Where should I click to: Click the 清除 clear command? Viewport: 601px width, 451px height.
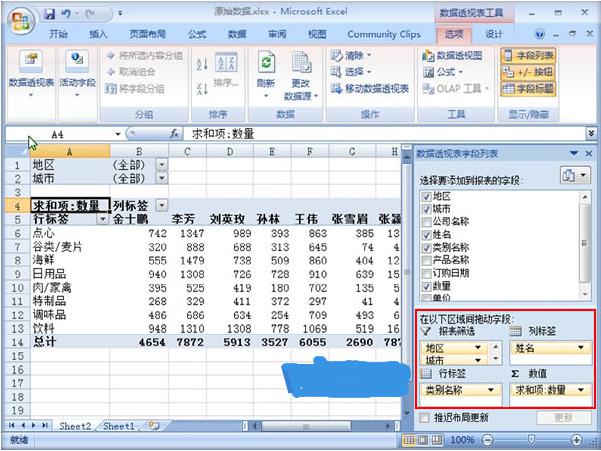pos(351,56)
